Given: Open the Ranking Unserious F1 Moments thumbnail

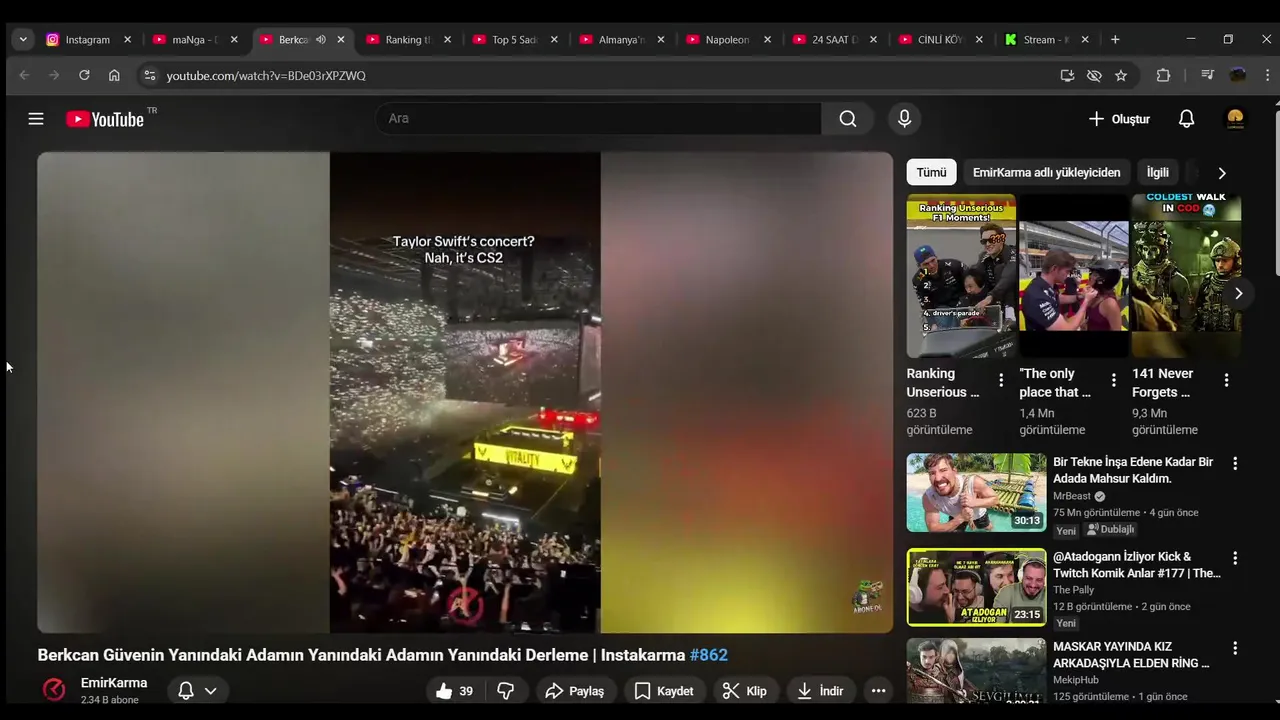Looking at the screenshot, I should click(x=961, y=276).
